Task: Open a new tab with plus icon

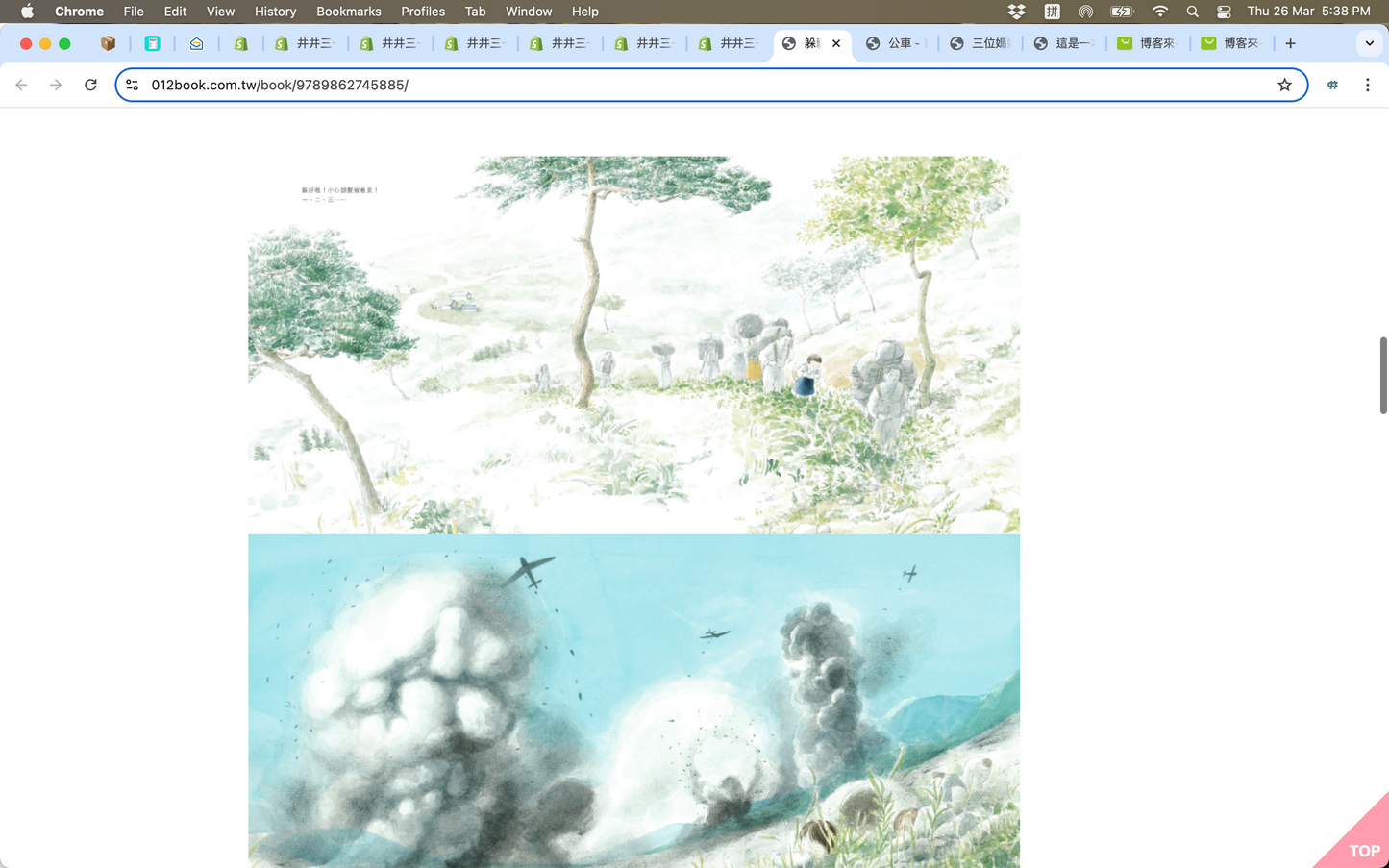Action: [1290, 43]
